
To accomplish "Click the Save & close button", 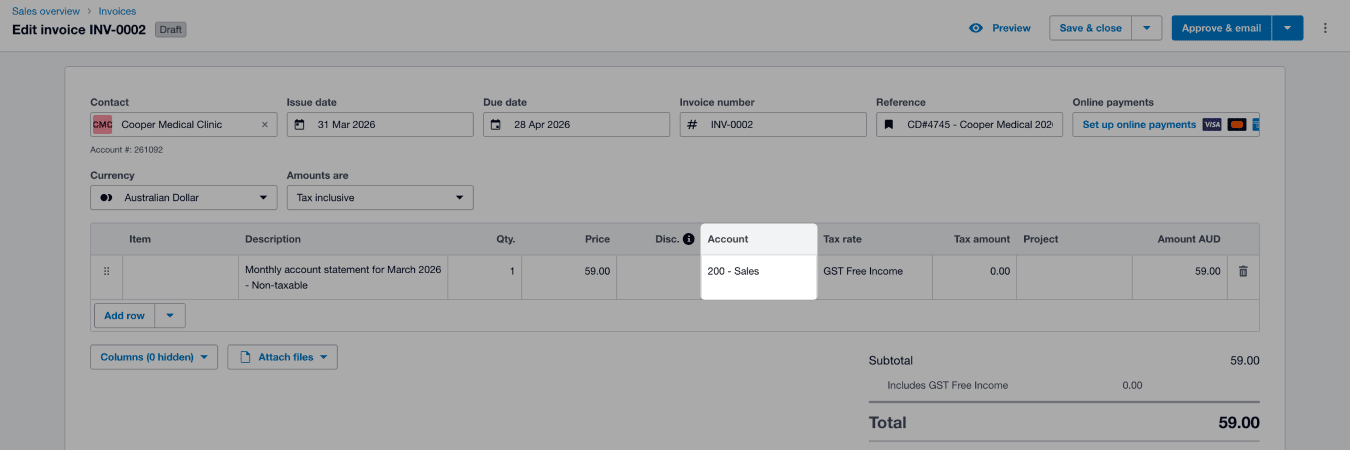I will (1091, 28).
